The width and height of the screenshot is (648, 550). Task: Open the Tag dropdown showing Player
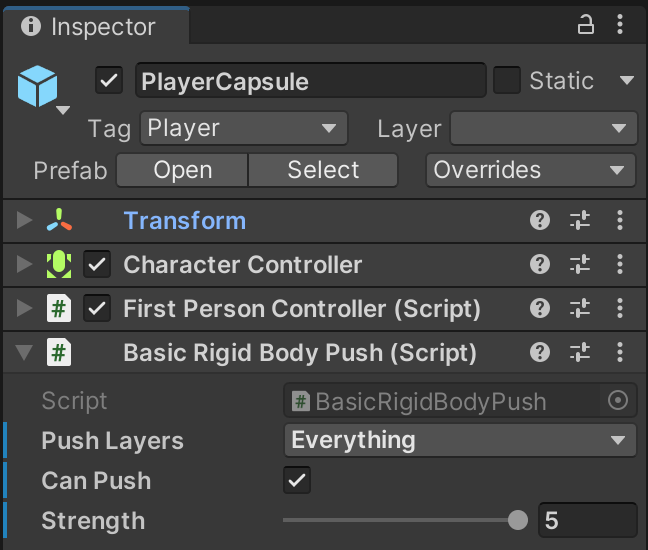click(244, 128)
